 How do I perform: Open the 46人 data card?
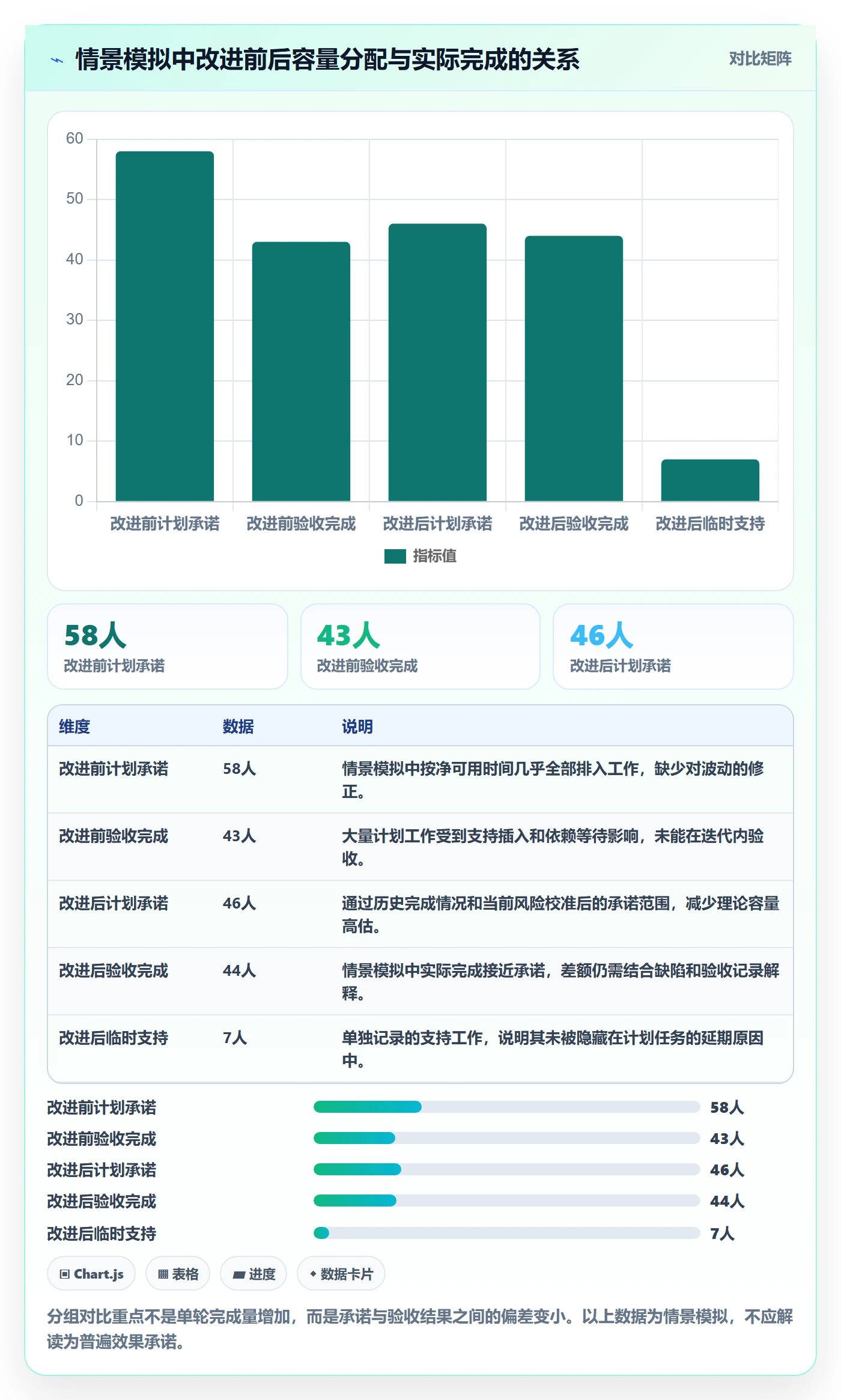point(673,647)
